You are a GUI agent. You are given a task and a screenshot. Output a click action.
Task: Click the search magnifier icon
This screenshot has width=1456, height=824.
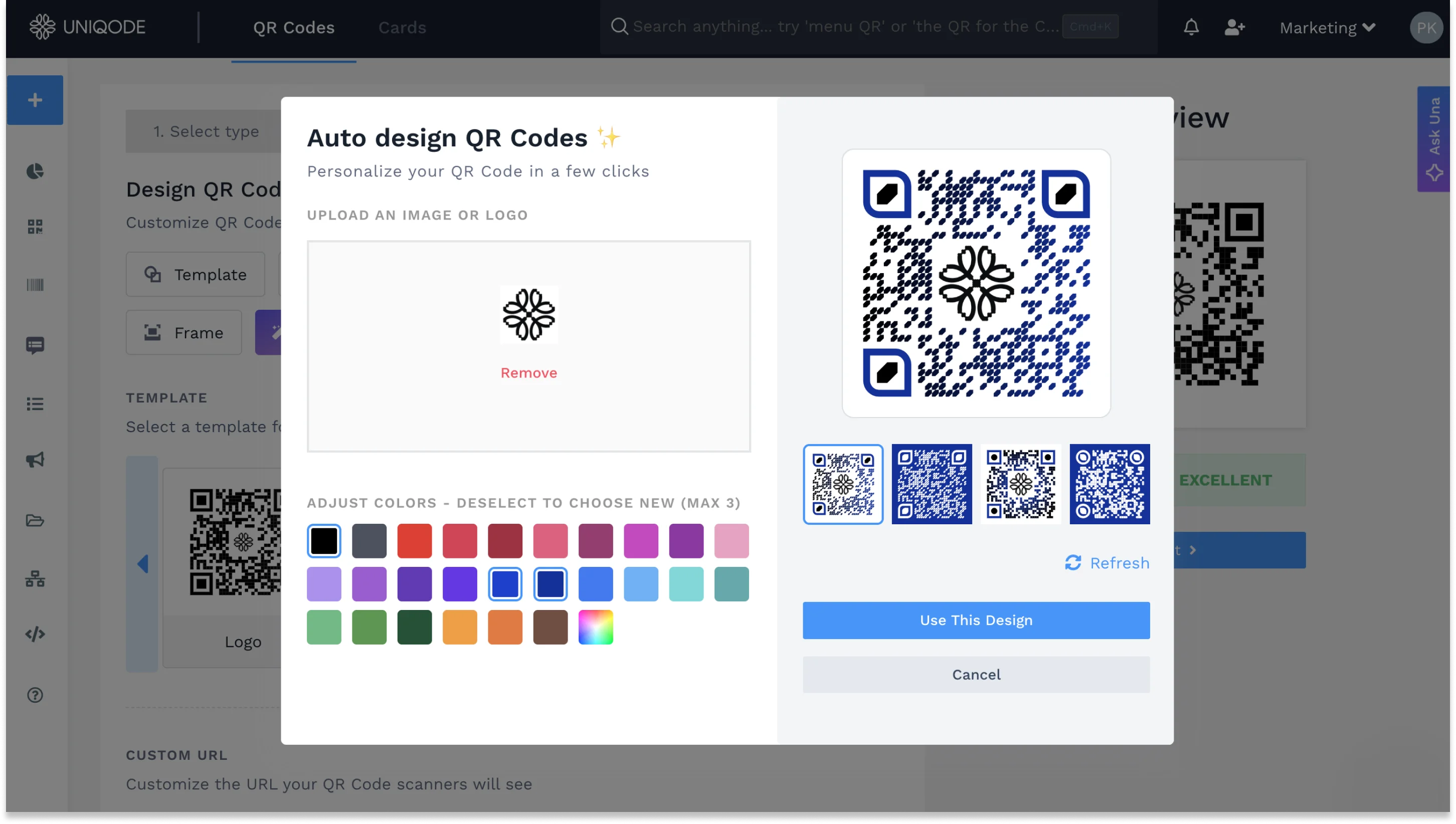click(619, 27)
